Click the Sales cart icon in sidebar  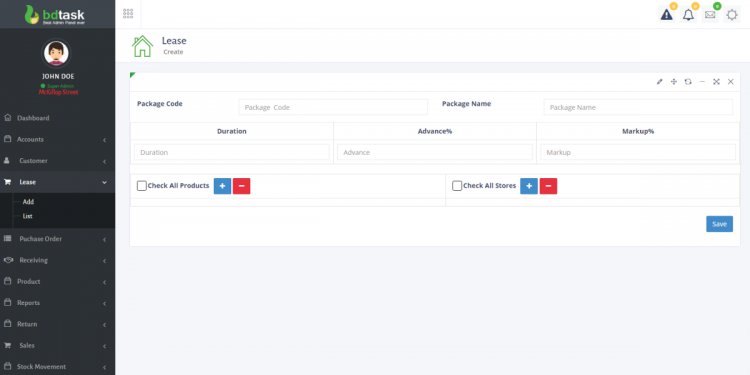[7, 345]
